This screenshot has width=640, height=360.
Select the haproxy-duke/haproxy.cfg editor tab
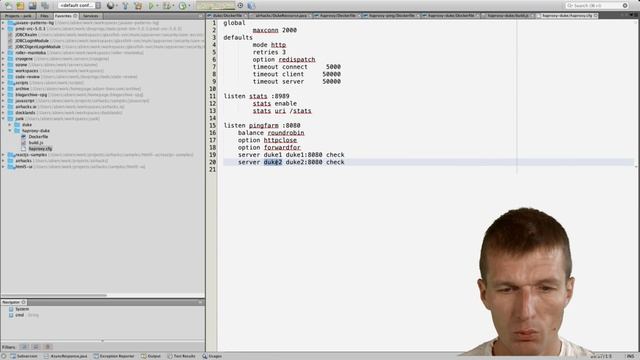coord(567,16)
